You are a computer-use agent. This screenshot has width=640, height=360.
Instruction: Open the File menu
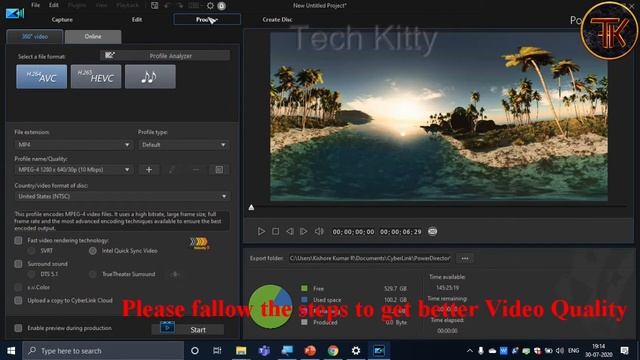36,5
